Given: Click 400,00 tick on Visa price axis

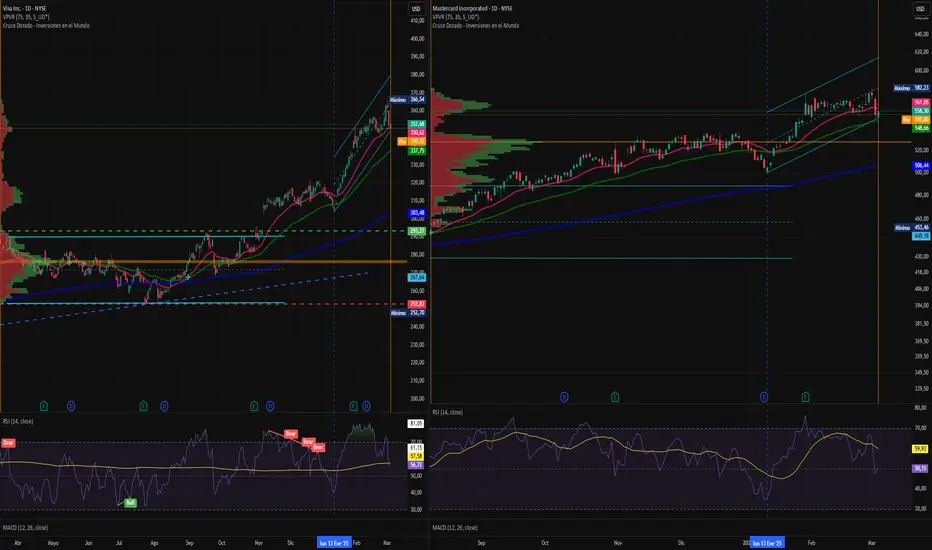Looking at the screenshot, I should [417, 38].
